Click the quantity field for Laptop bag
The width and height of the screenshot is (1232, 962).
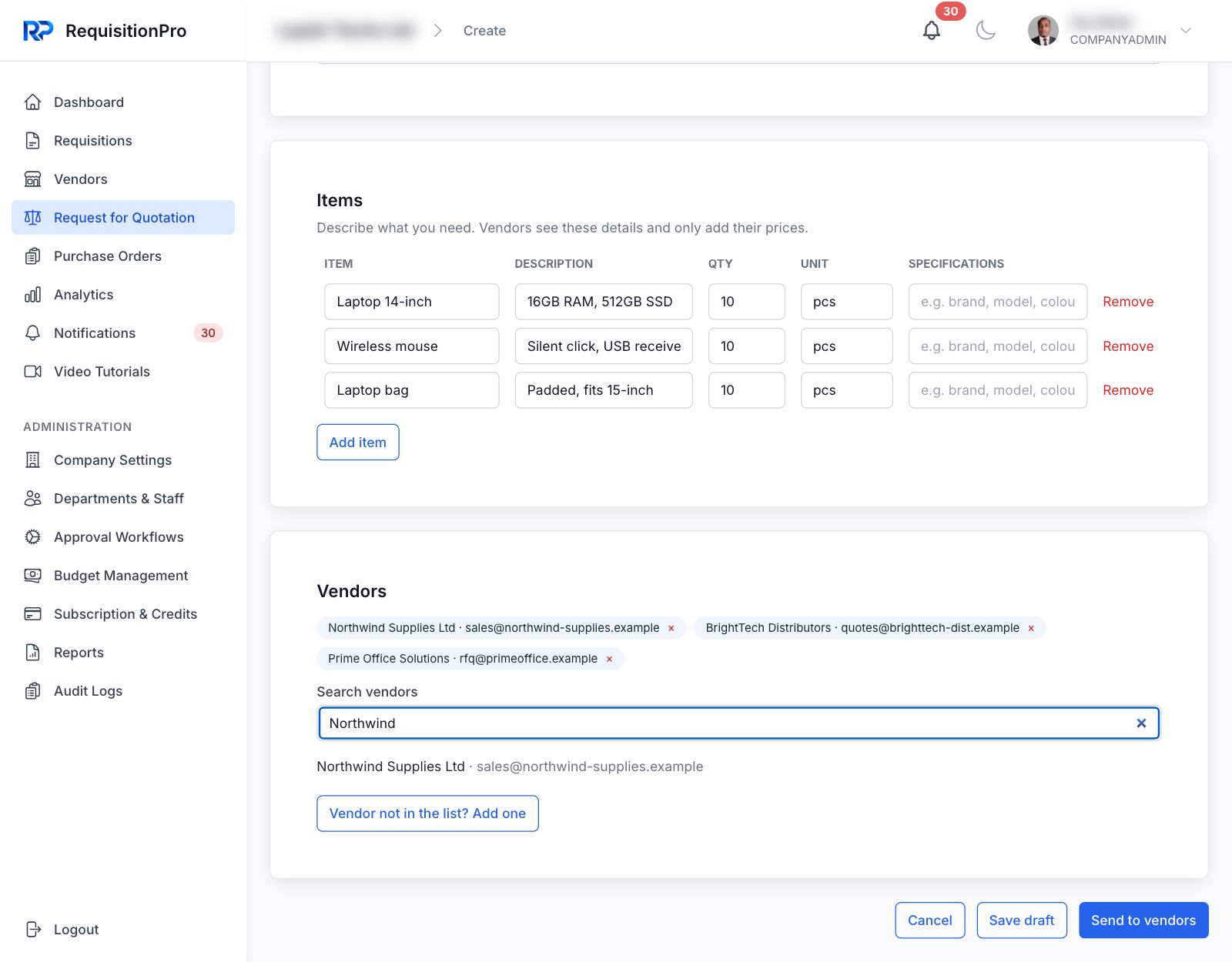747,390
